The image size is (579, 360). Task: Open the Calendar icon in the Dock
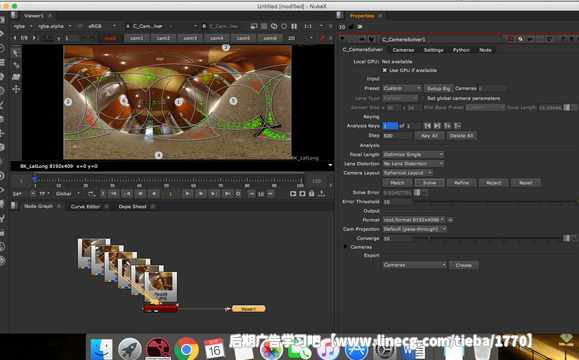(x=214, y=349)
